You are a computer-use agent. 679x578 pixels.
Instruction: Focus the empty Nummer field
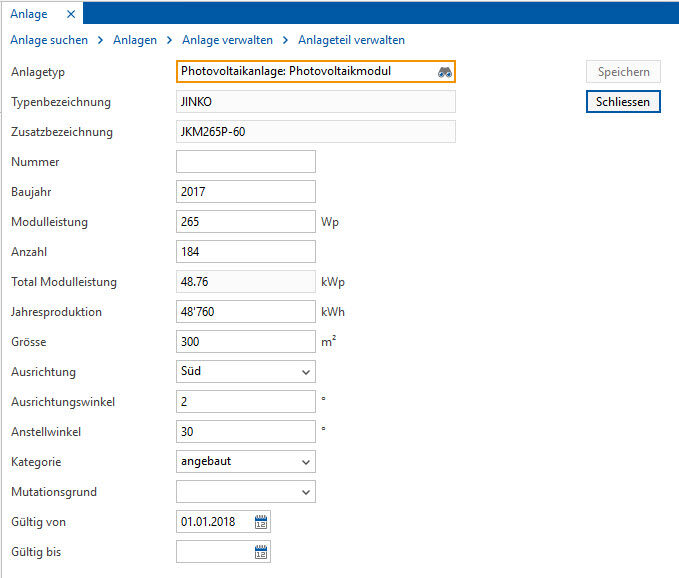(x=246, y=161)
